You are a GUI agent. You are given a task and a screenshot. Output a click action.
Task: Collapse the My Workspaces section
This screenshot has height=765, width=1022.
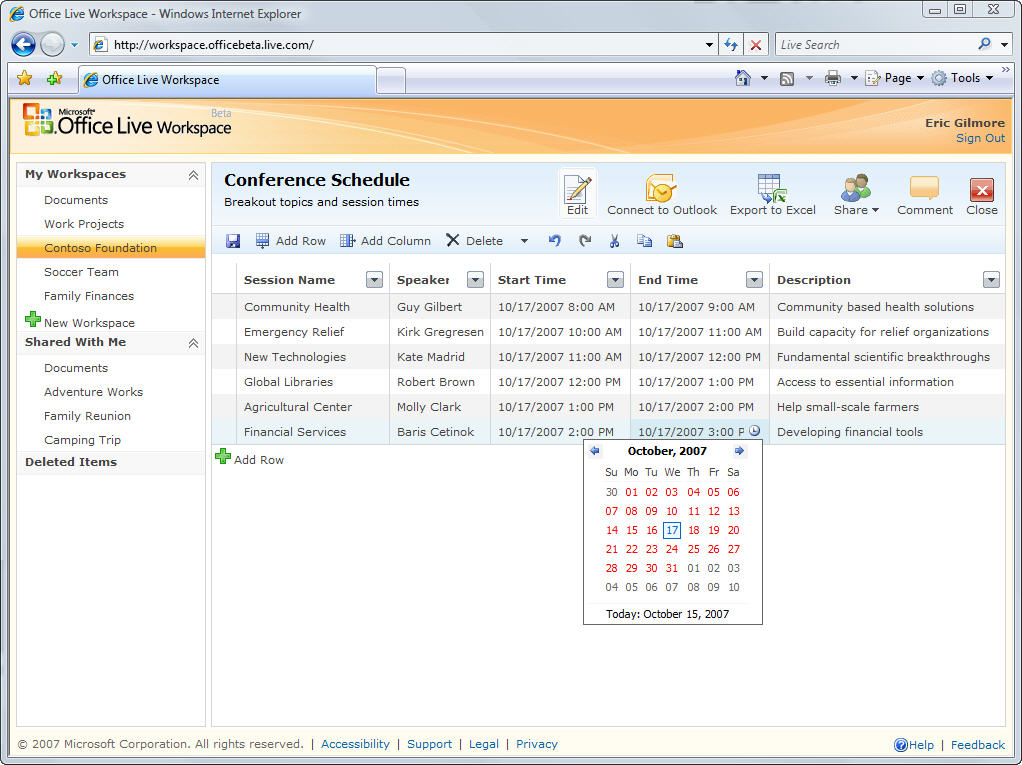click(193, 175)
